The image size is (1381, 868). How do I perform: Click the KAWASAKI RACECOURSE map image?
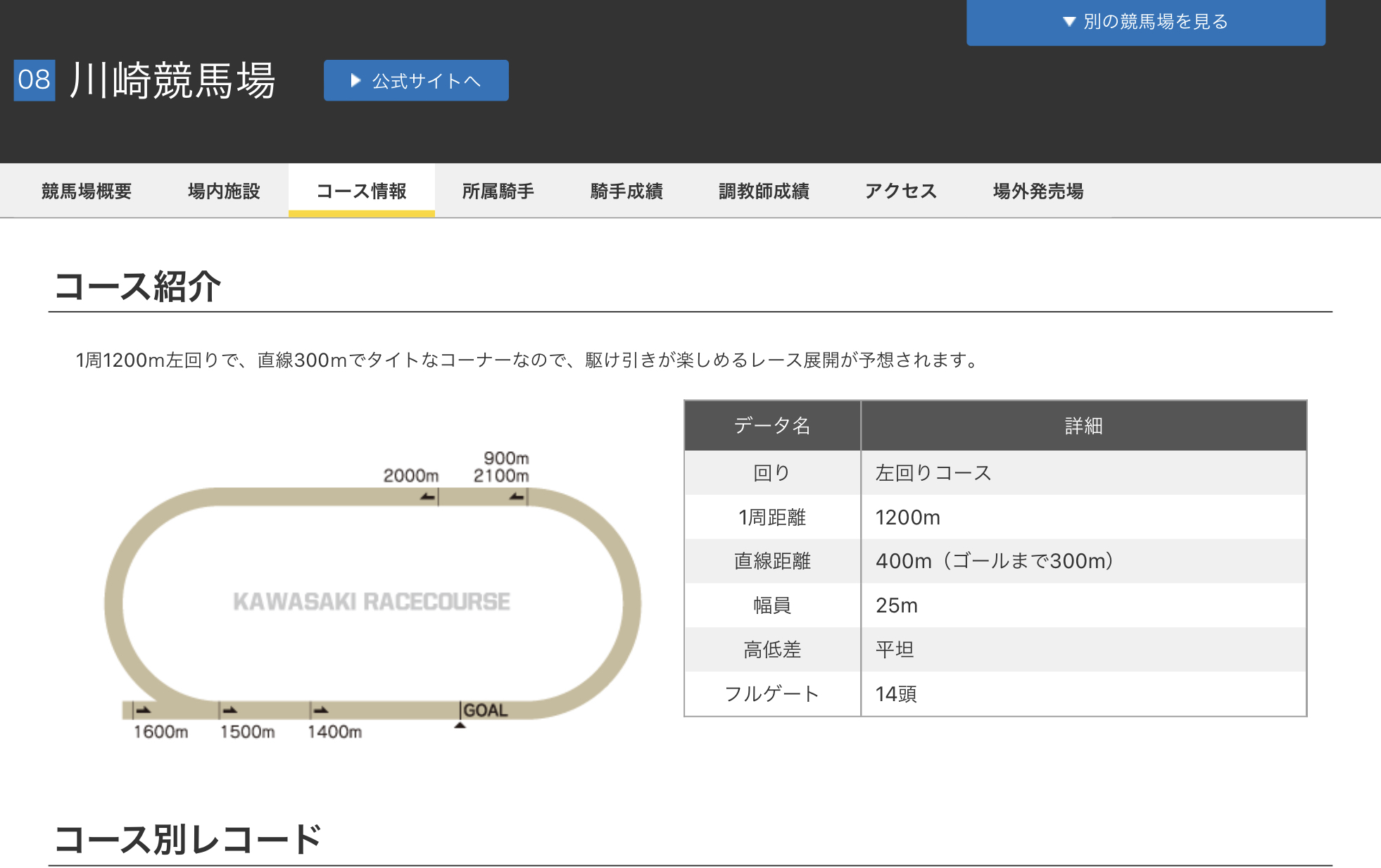click(x=372, y=602)
